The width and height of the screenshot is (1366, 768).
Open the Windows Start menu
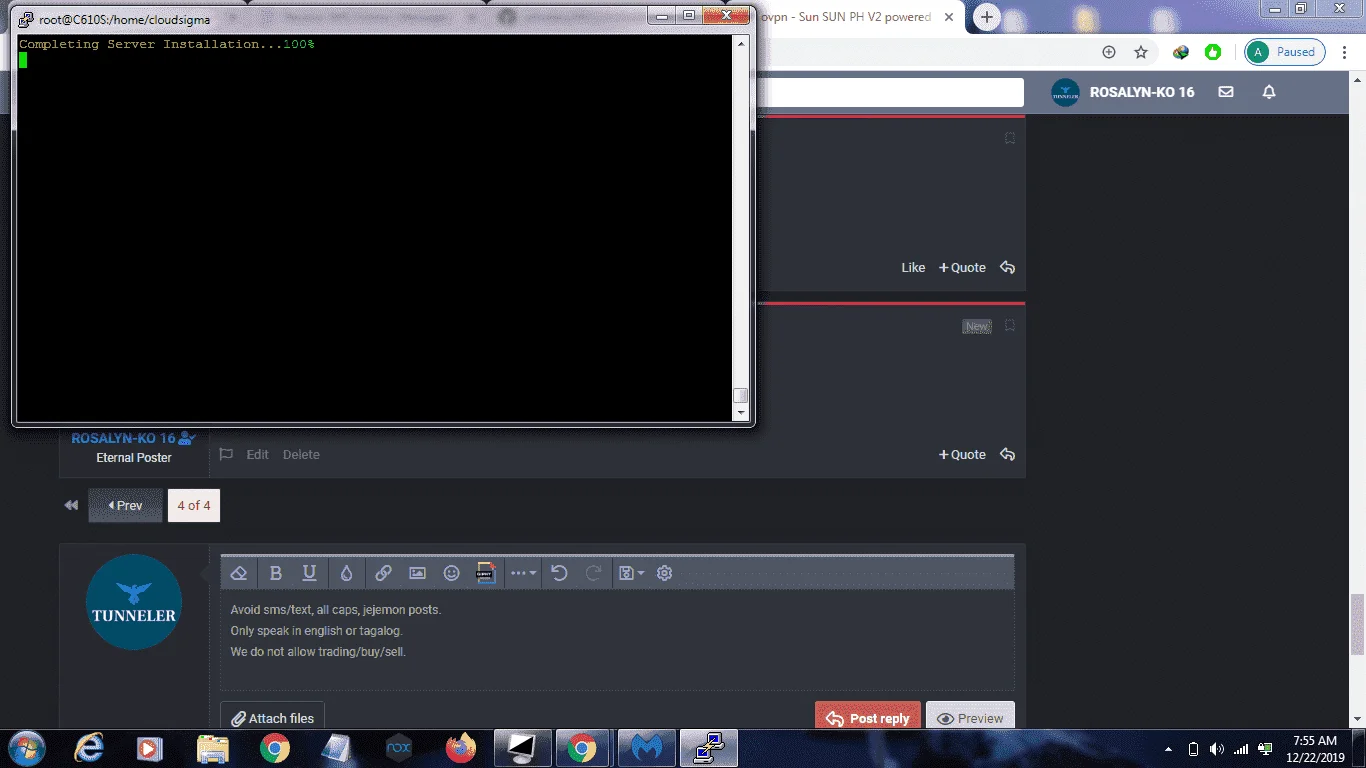[x=26, y=748]
